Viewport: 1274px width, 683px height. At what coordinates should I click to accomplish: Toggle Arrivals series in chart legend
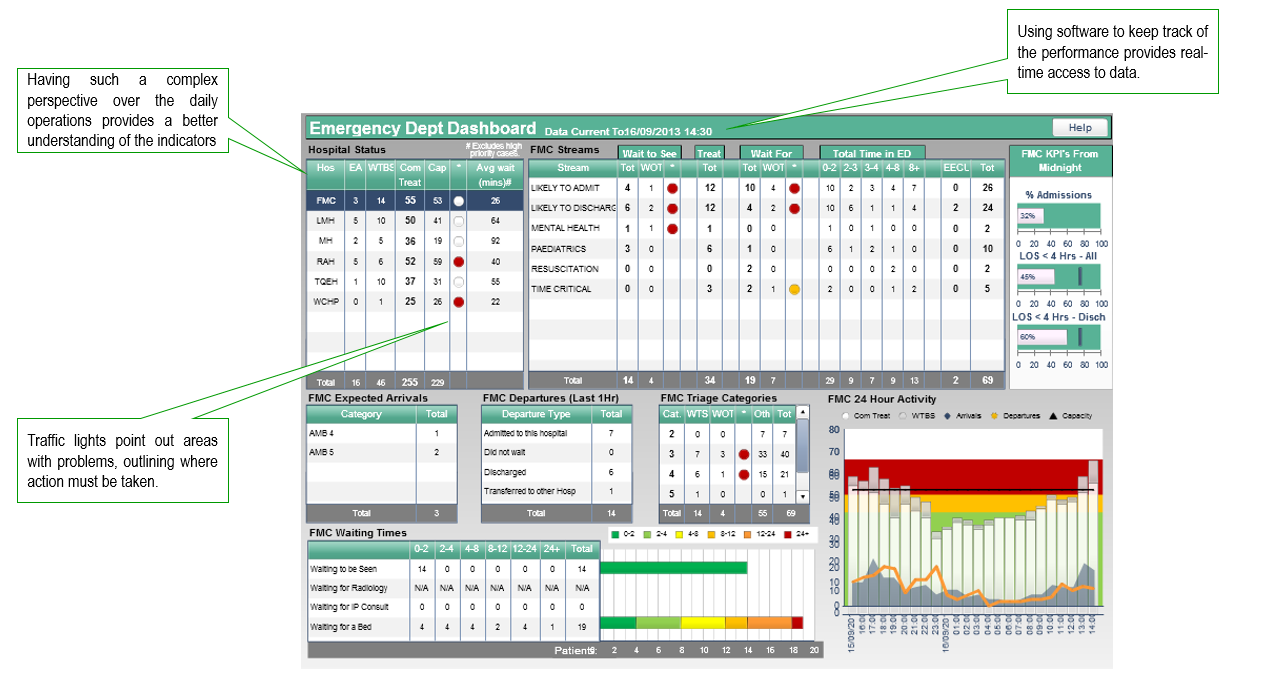tap(947, 416)
